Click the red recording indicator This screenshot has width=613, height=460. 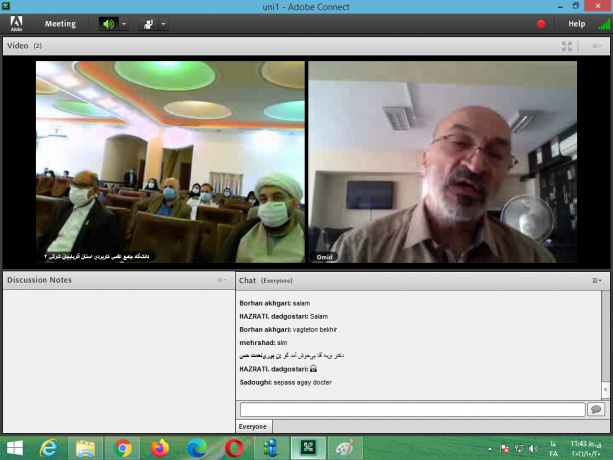tap(541, 24)
